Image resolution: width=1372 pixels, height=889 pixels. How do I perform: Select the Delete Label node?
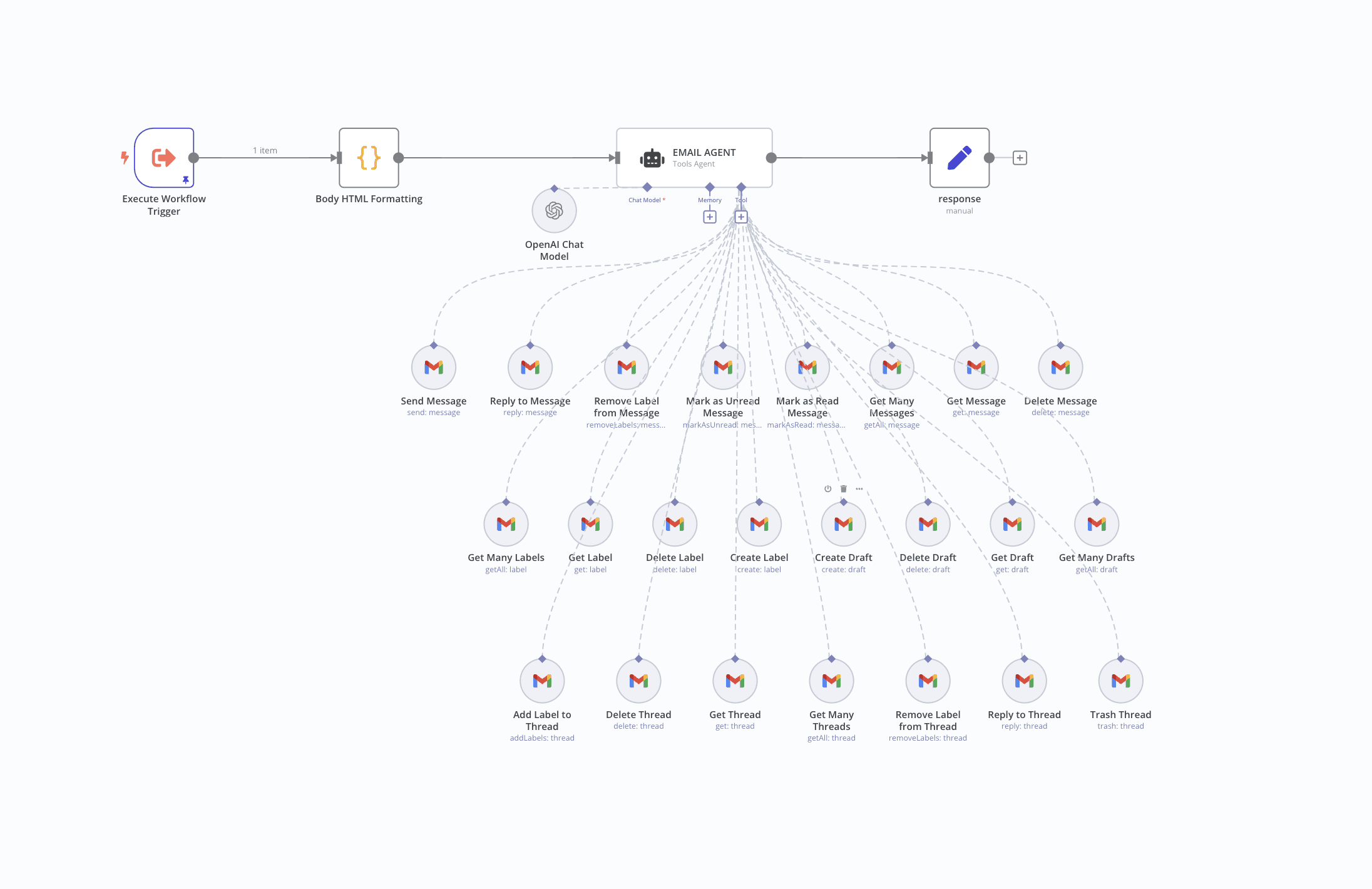click(675, 524)
